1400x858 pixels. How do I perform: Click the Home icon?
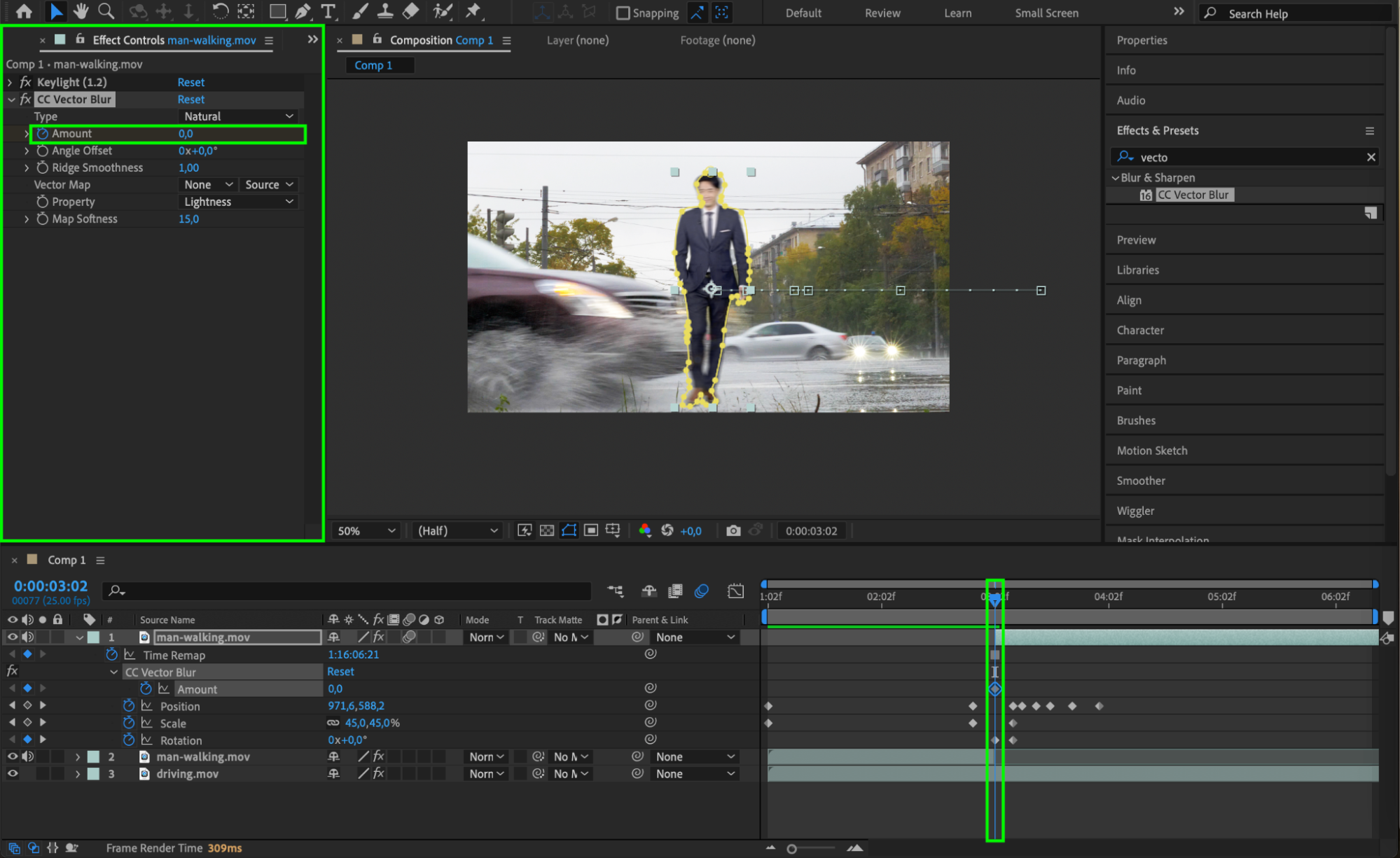click(x=24, y=11)
